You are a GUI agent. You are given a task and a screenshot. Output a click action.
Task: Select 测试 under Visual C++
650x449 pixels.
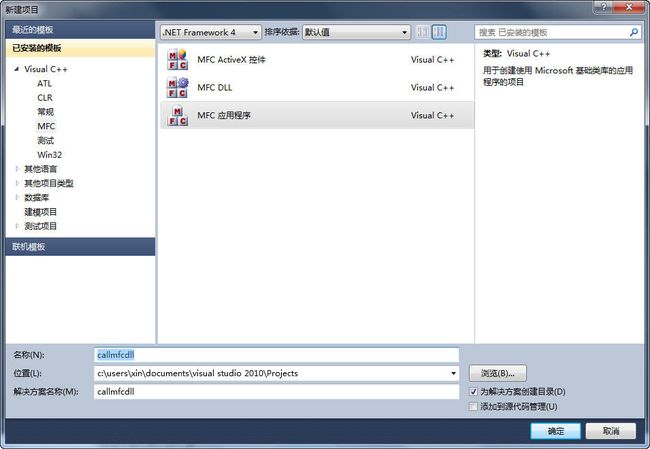[x=46, y=141]
